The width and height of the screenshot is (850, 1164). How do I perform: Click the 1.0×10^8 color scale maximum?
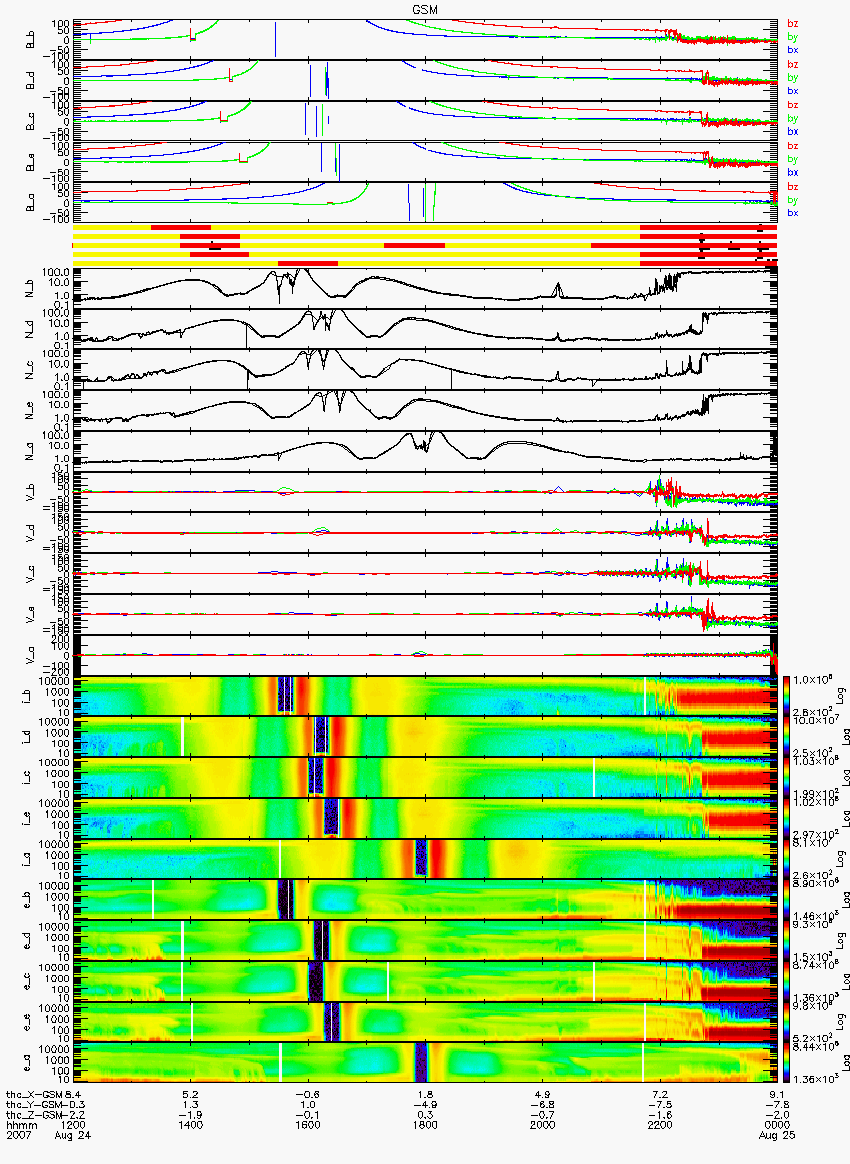tap(812, 681)
